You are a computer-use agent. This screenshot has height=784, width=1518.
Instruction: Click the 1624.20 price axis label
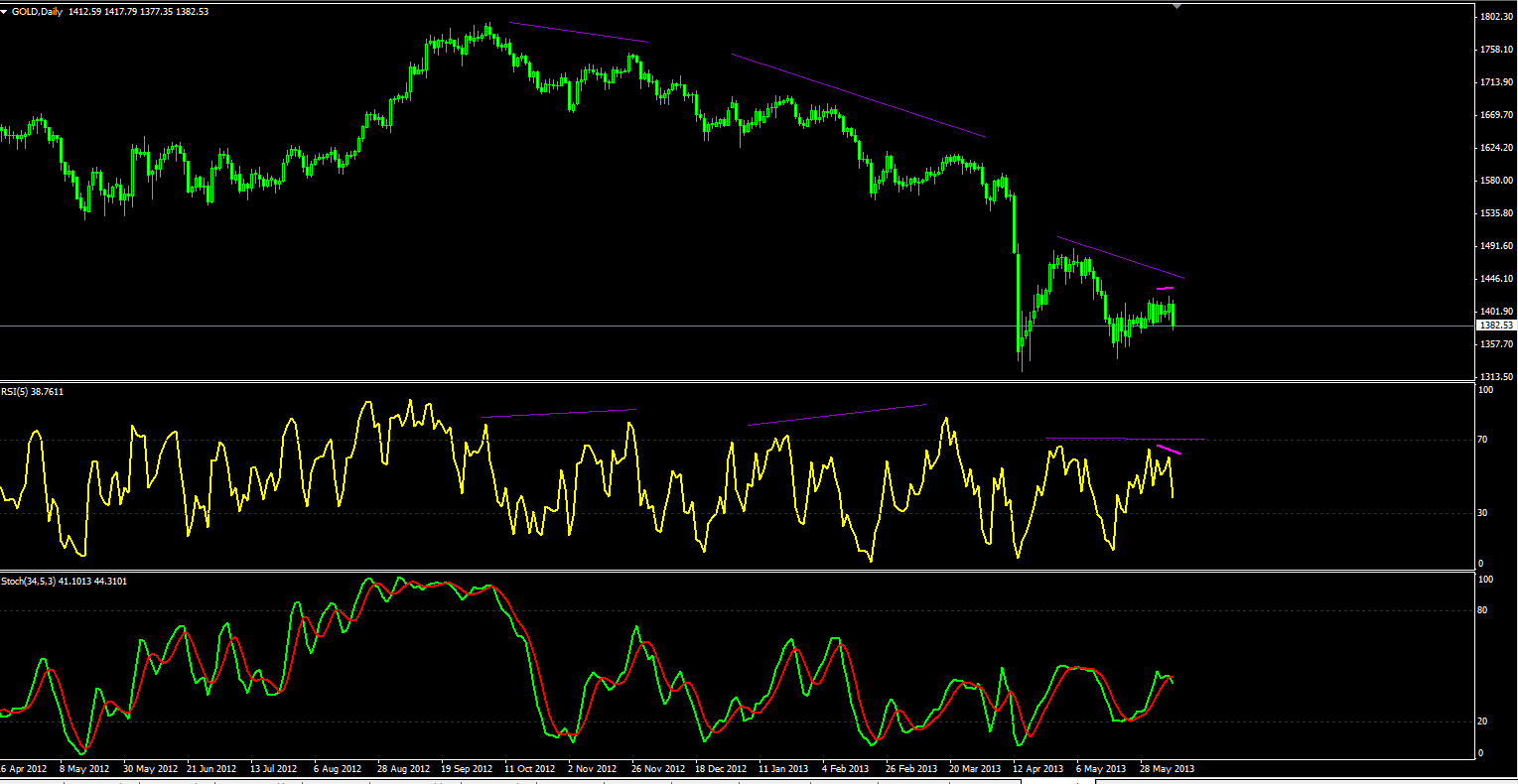(1495, 148)
